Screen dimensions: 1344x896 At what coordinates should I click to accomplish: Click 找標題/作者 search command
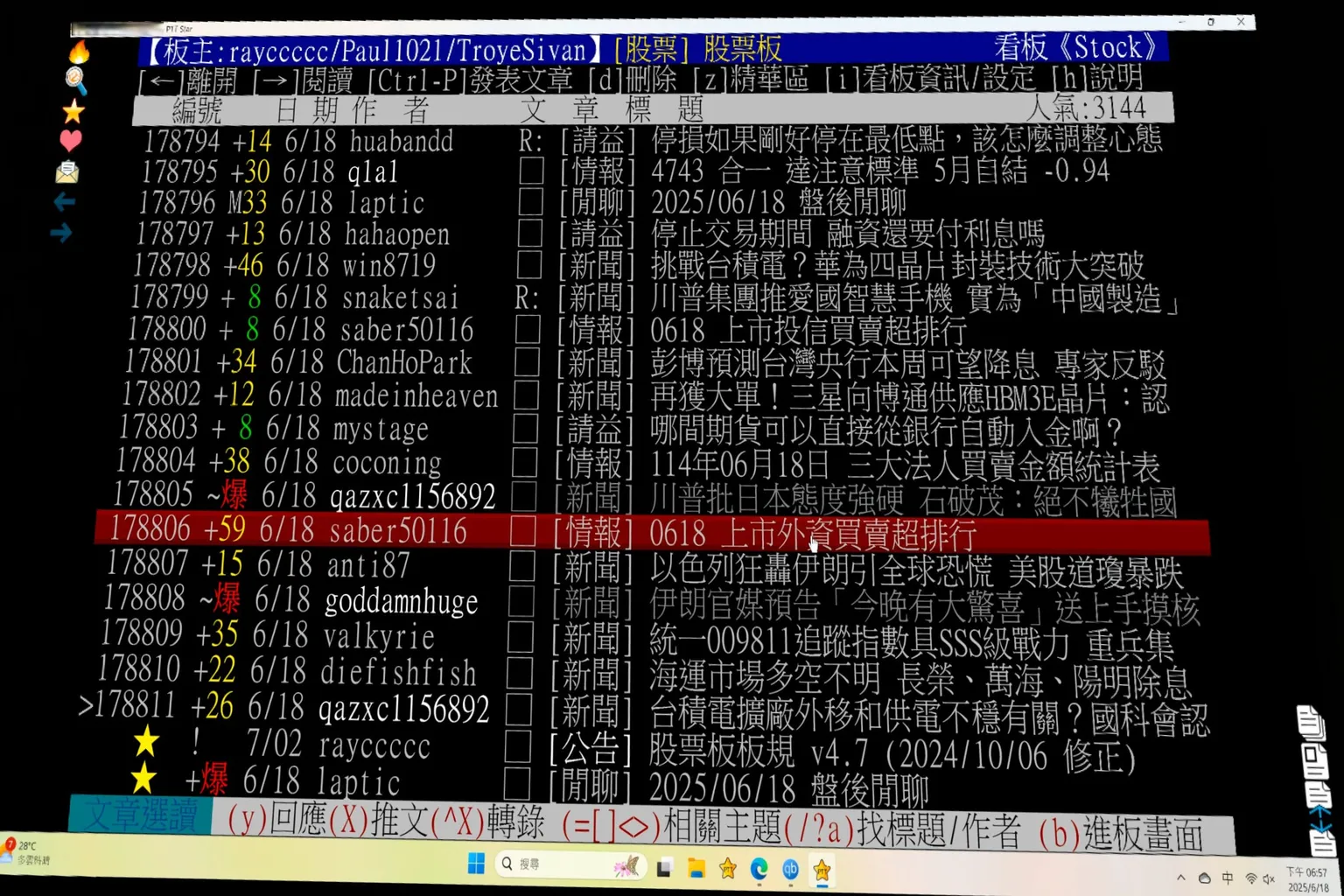click(x=938, y=829)
